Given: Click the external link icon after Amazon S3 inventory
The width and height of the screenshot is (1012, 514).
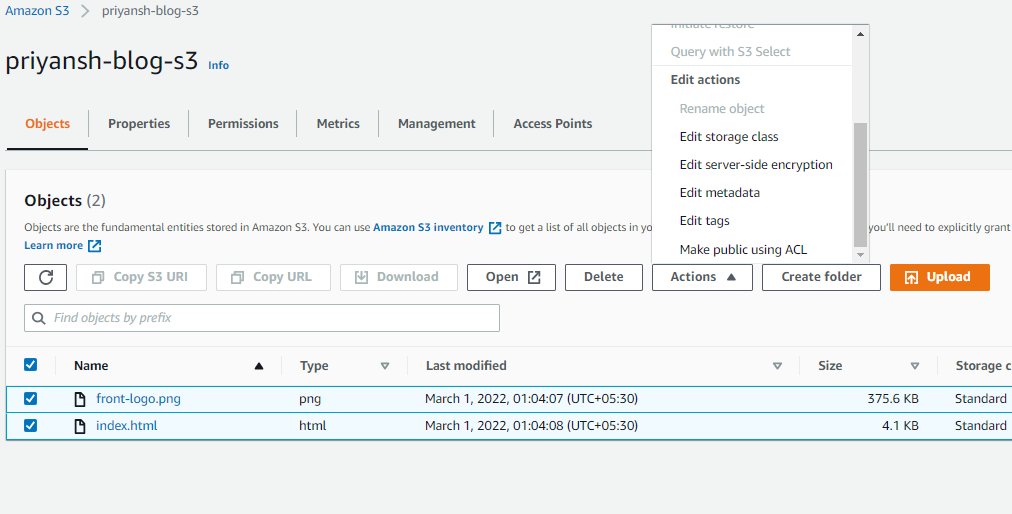Looking at the screenshot, I should coord(495,228).
